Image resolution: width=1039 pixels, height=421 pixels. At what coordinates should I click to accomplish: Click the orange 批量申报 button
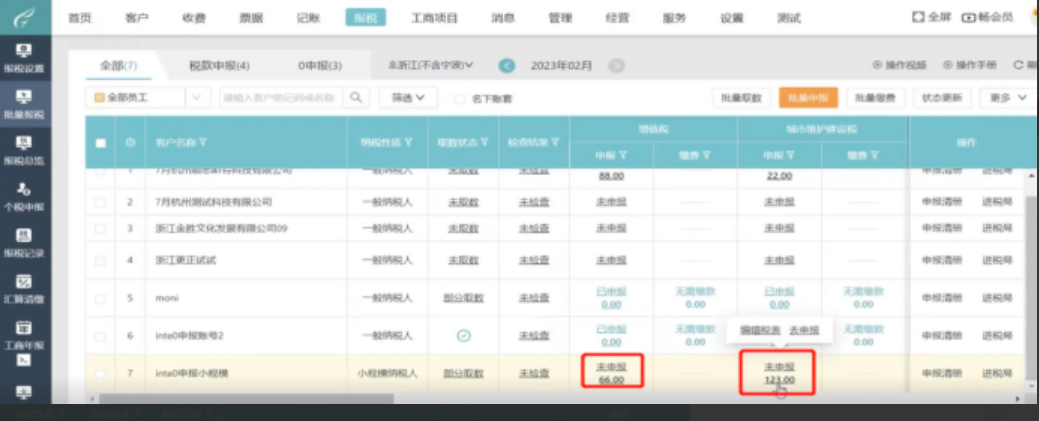coord(807,98)
